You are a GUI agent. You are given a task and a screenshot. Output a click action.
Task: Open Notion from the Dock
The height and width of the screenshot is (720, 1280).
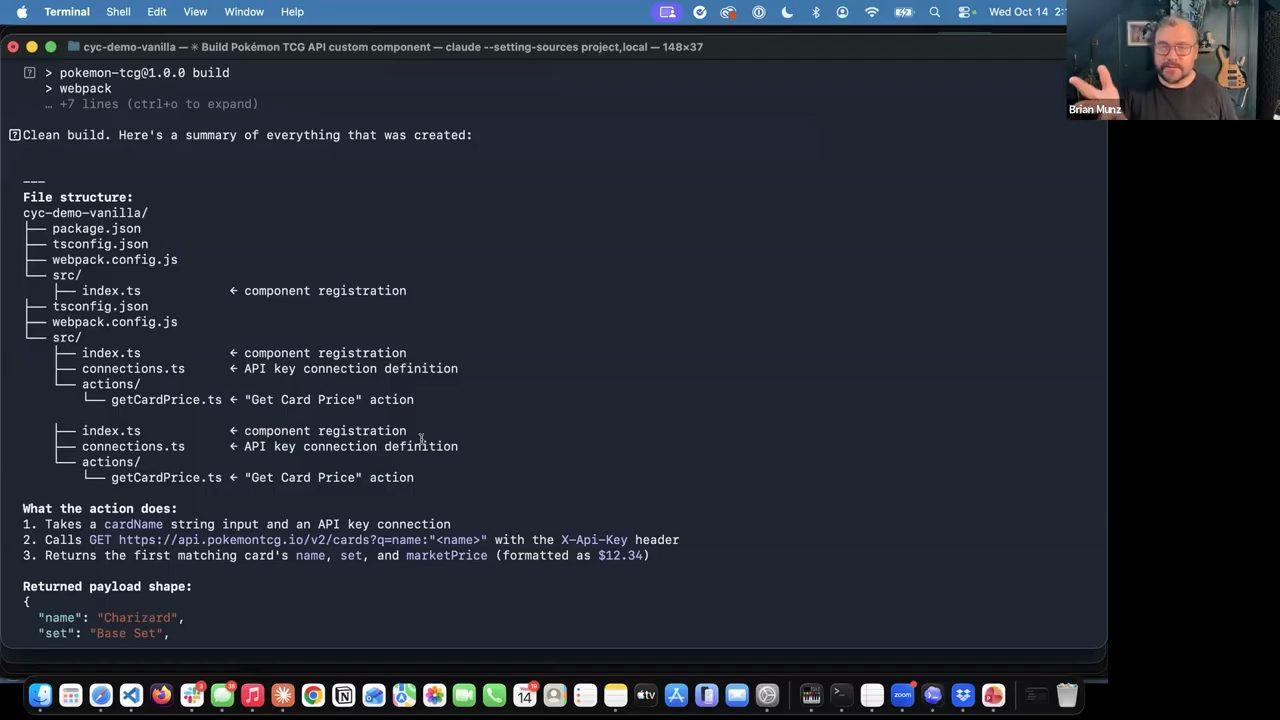tap(343, 695)
